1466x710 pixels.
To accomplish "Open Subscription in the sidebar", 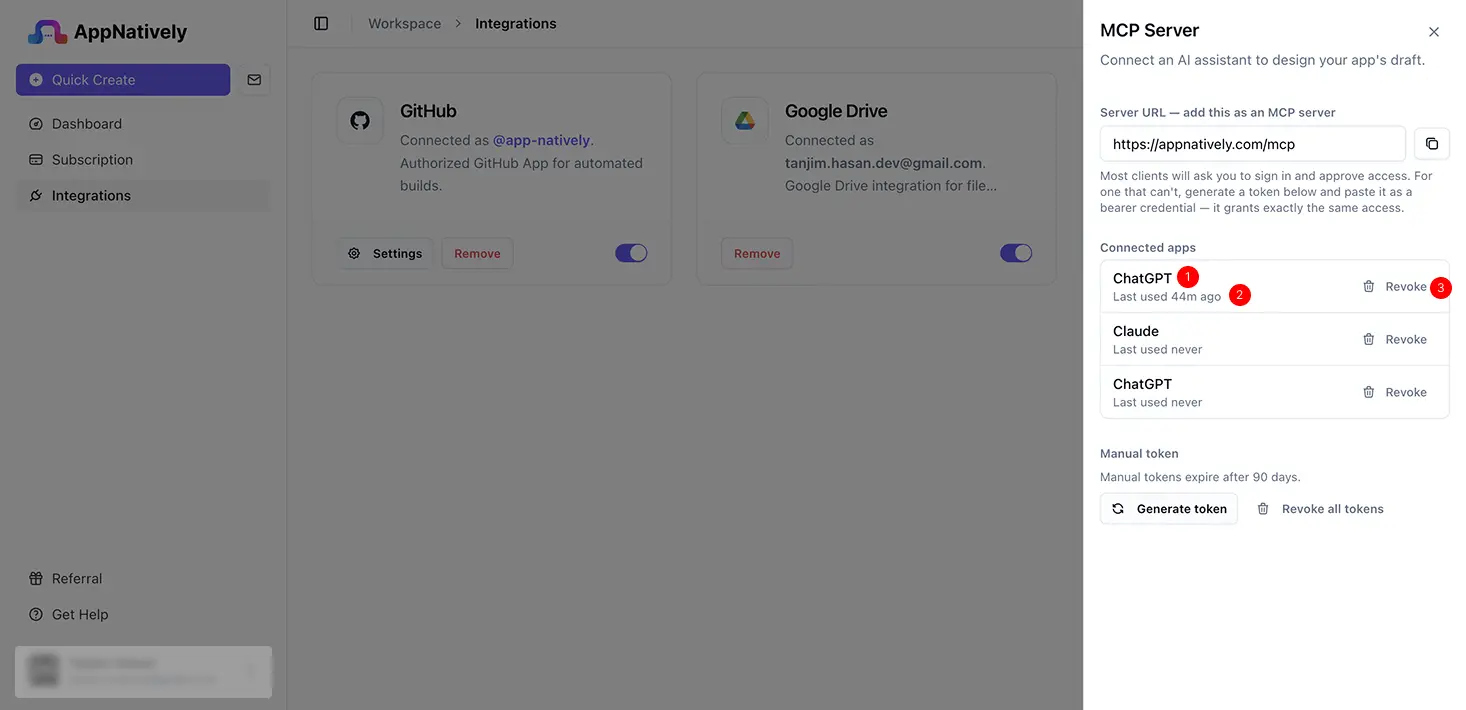I will (x=144, y=160).
